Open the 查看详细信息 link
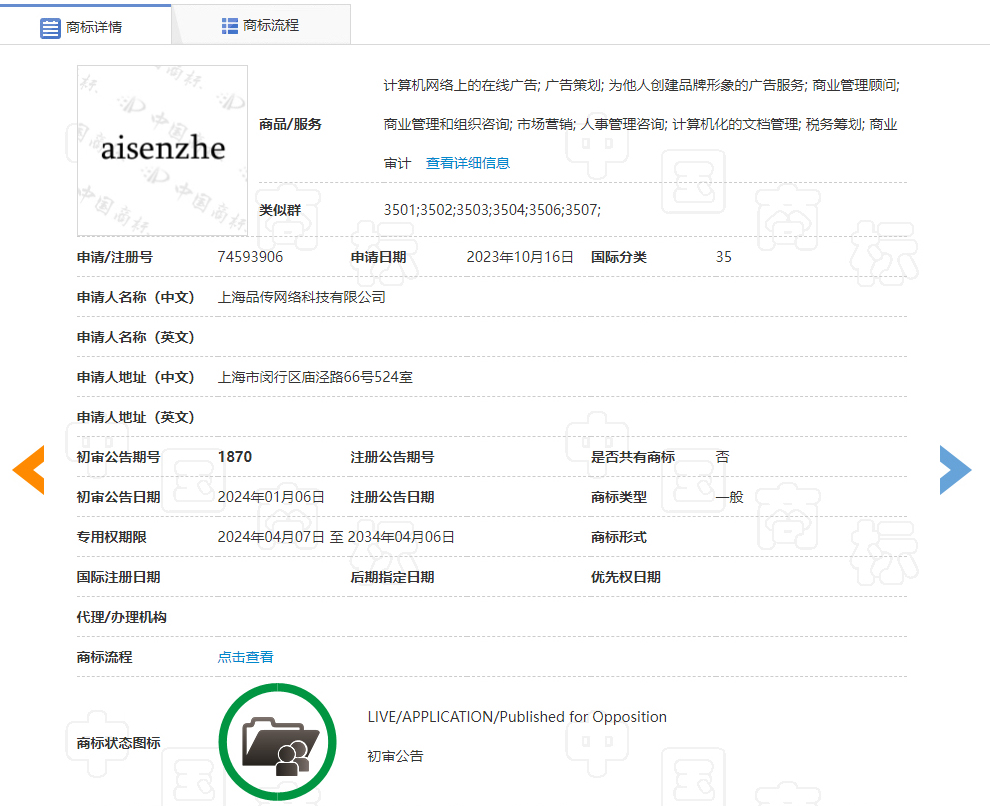Screen dimensions: 990x806 (x=467, y=163)
